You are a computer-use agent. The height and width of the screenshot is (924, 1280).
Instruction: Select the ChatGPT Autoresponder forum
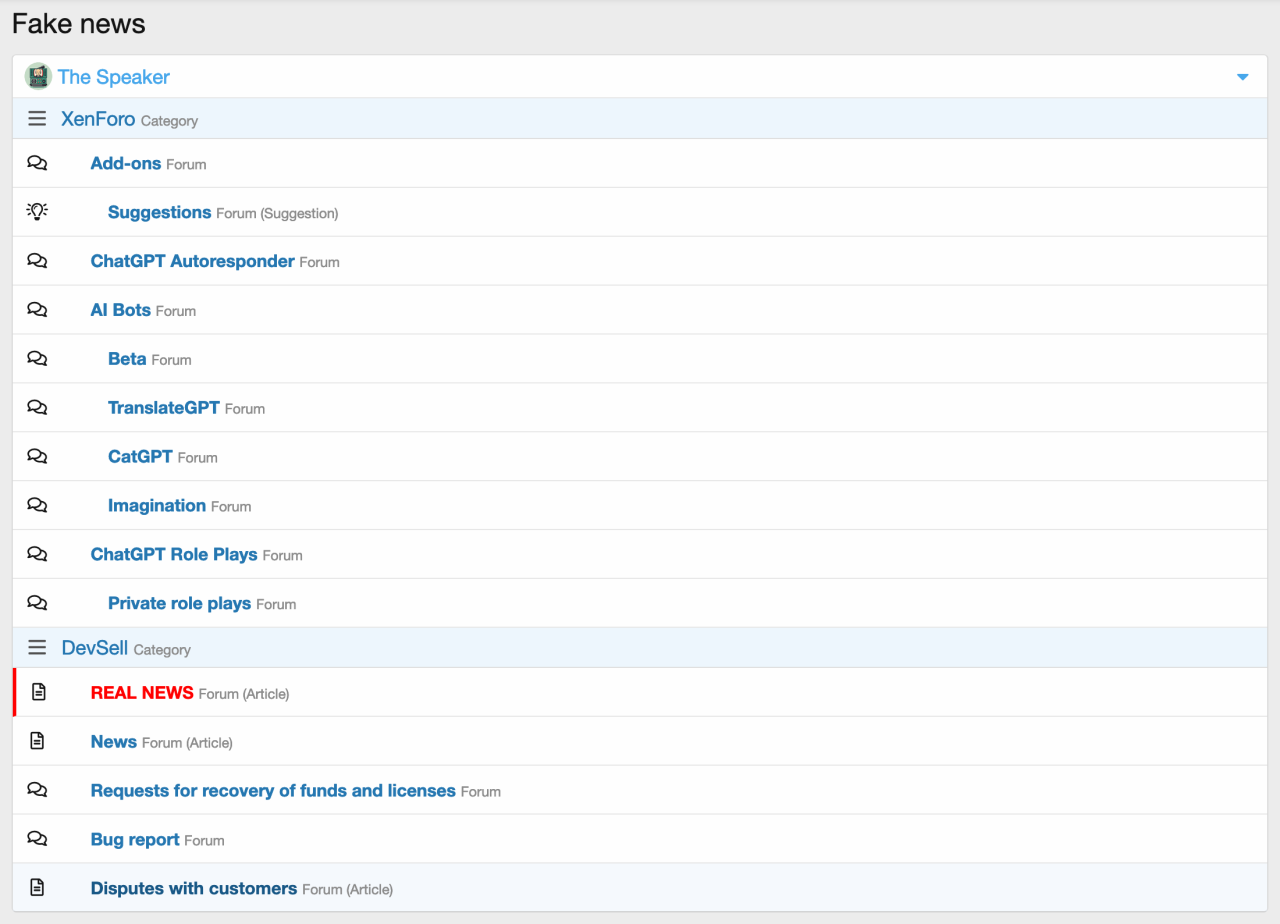(192, 261)
